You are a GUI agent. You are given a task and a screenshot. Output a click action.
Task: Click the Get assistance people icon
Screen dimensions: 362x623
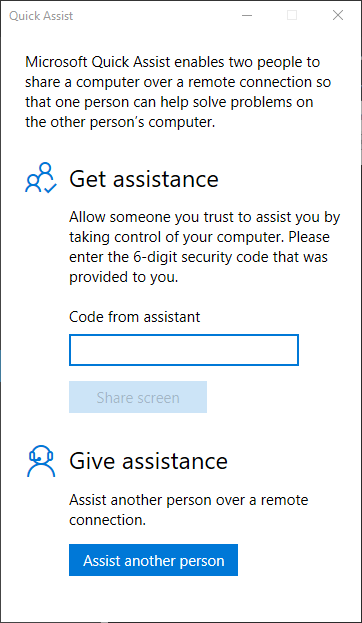click(41, 178)
